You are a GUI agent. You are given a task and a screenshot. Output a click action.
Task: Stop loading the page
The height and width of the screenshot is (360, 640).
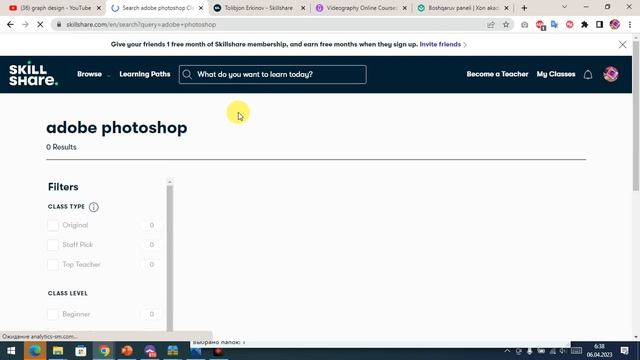(40, 24)
